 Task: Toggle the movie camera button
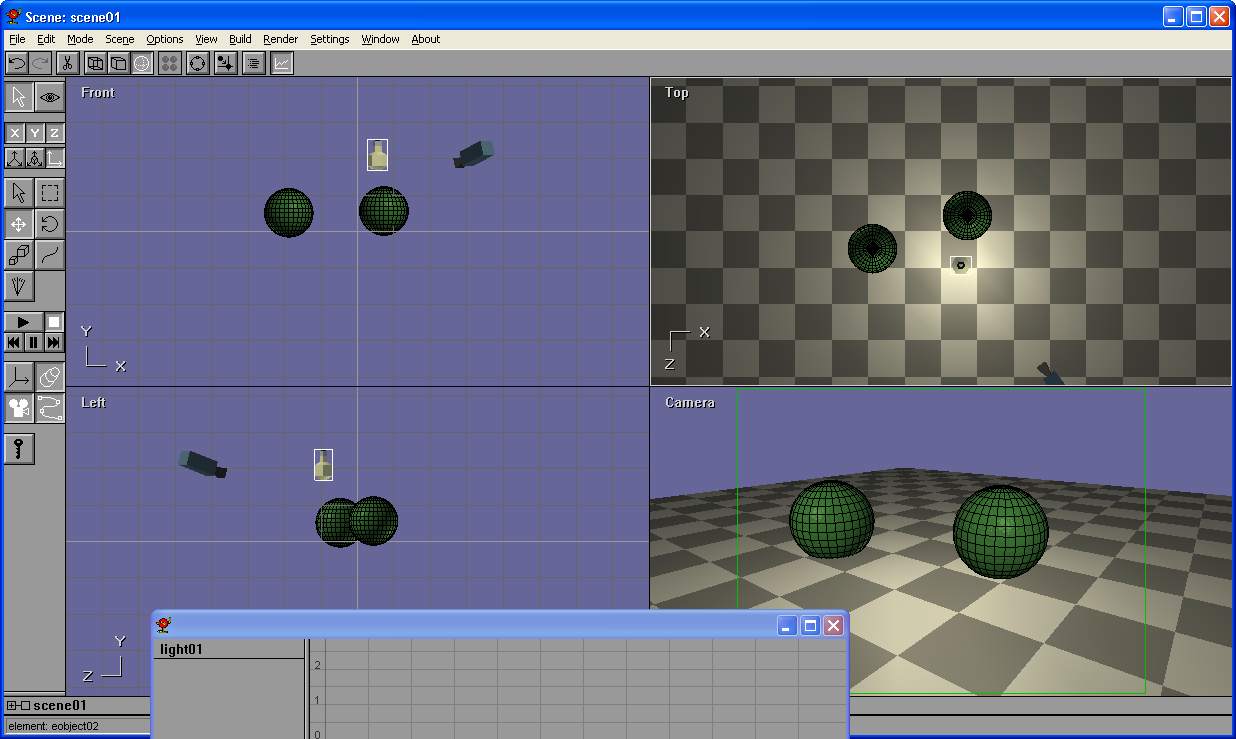(19, 408)
